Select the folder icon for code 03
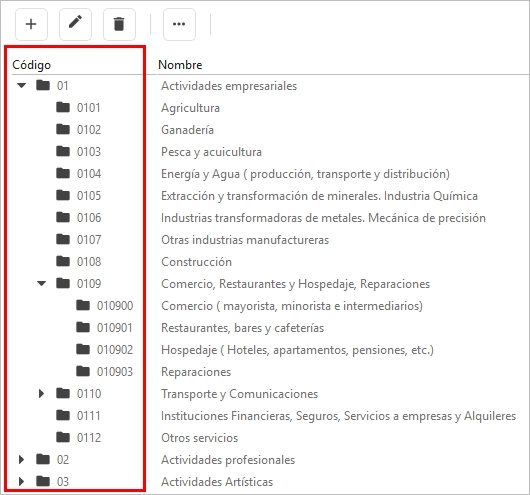The height and width of the screenshot is (495, 530). (x=43, y=481)
